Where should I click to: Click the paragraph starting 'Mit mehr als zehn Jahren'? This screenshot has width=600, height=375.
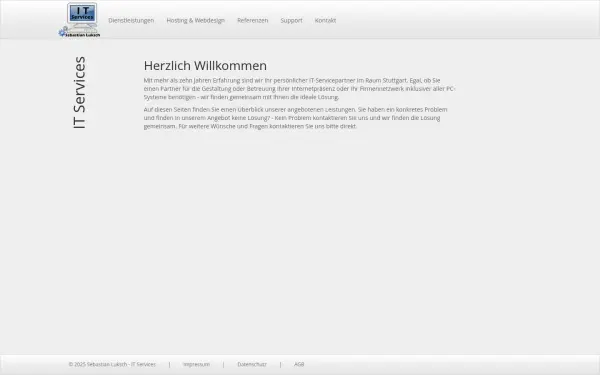click(x=300, y=89)
